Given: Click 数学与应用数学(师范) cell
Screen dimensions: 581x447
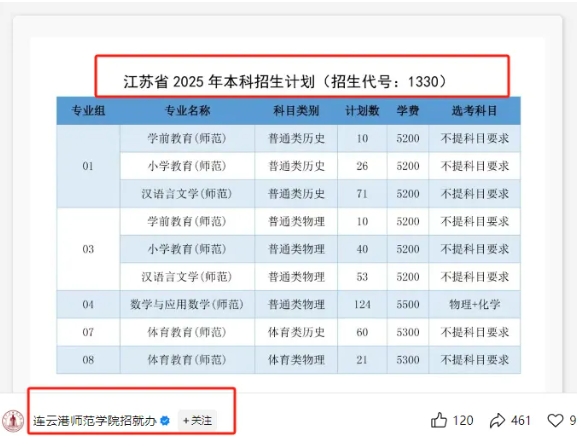Looking at the screenshot, I should (187, 304).
